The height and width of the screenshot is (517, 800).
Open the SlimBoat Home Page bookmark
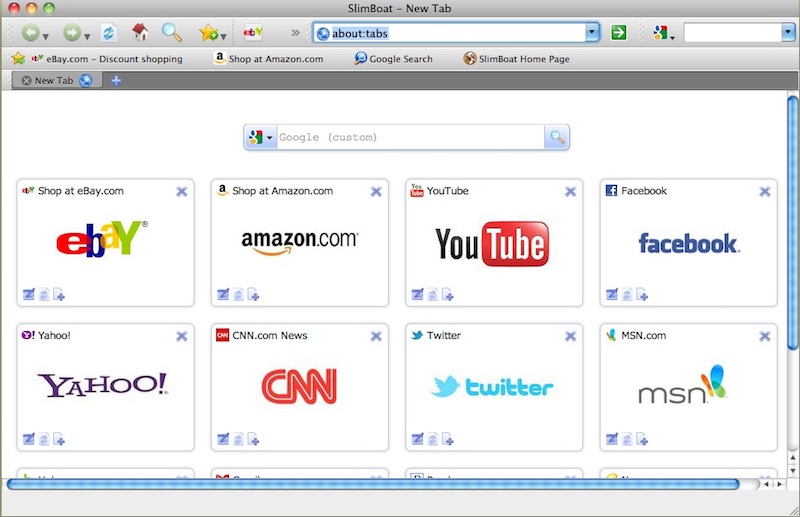click(x=516, y=59)
